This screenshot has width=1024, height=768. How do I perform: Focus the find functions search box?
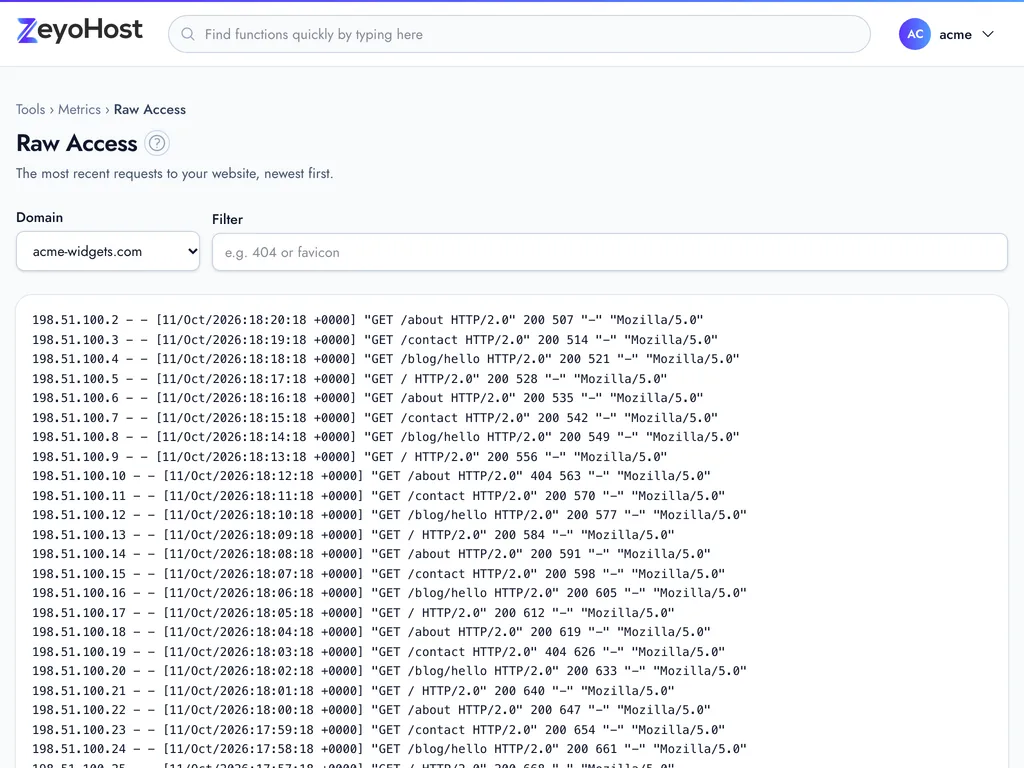(x=519, y=34)
